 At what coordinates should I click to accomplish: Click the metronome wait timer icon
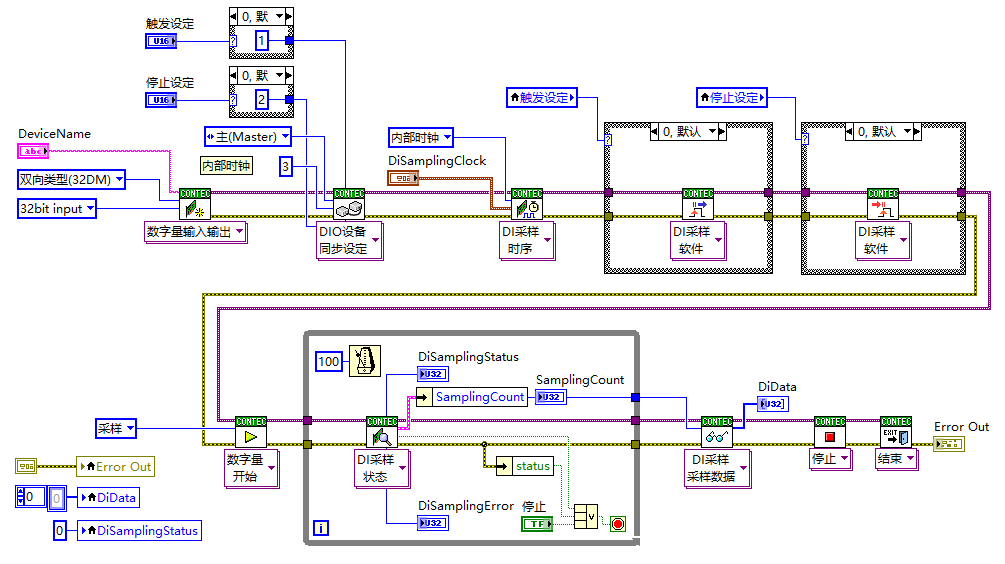pos(364,361)
